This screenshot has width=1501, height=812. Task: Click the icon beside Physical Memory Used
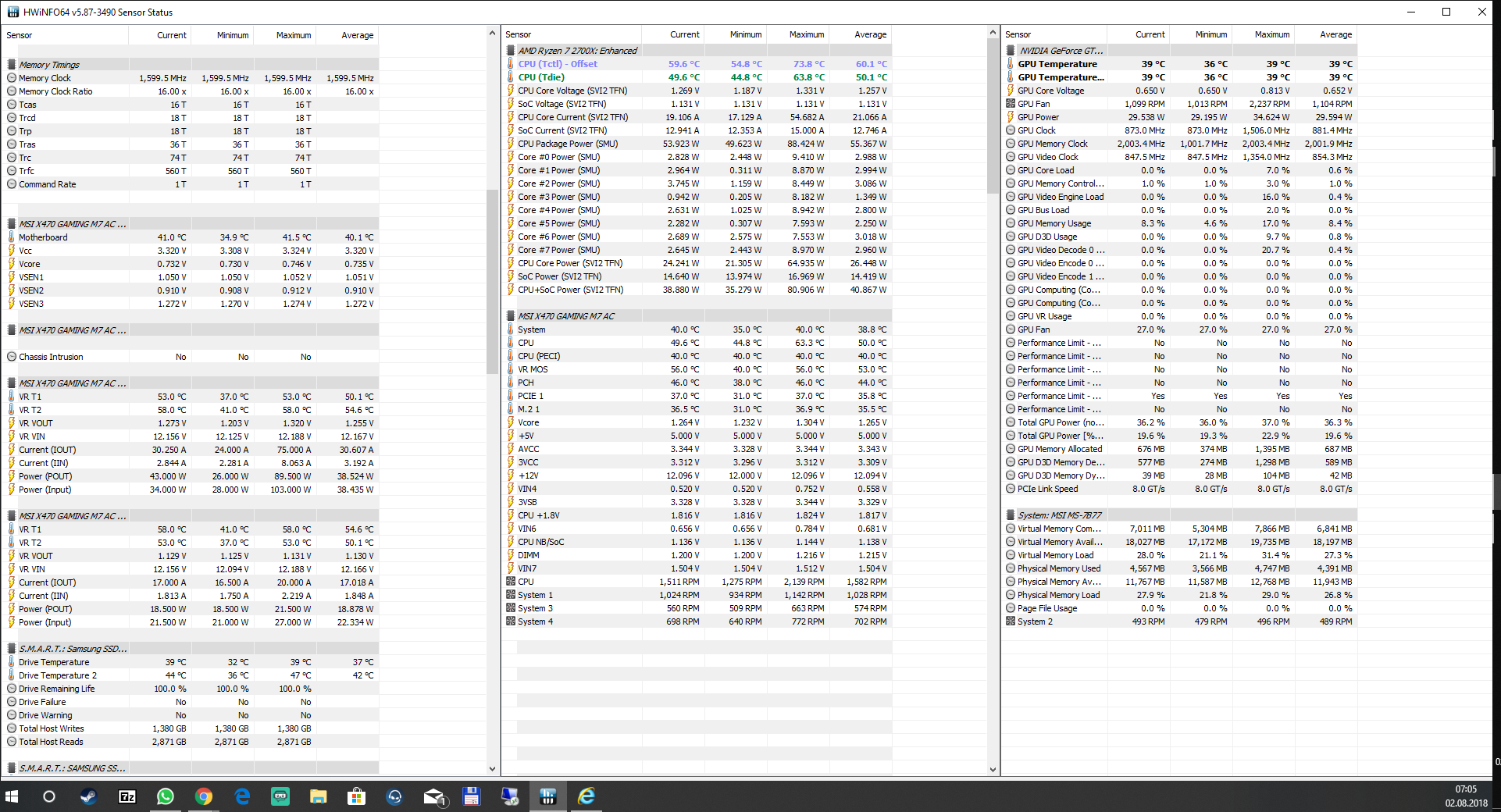click(x=1011, y=568)
